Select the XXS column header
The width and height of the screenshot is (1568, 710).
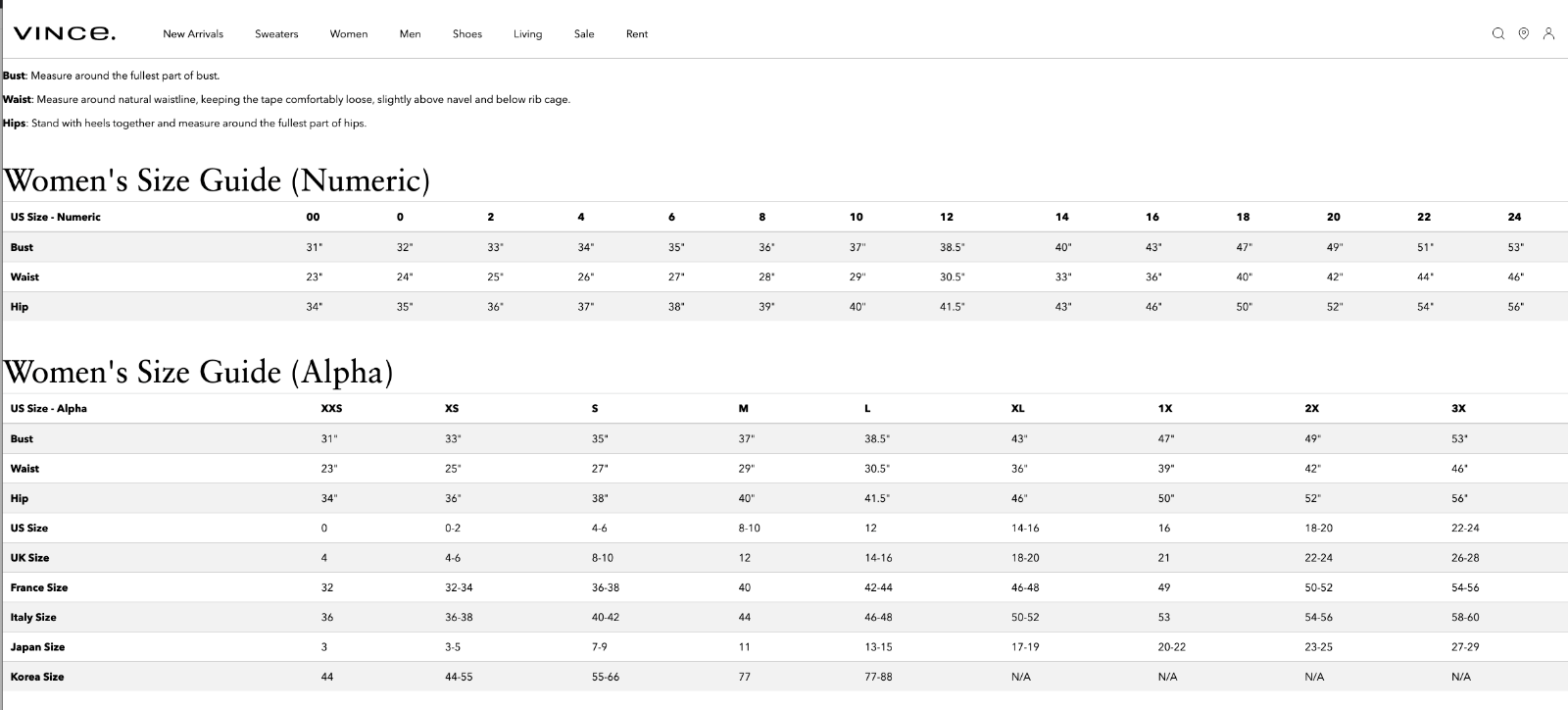pos(331,408)
